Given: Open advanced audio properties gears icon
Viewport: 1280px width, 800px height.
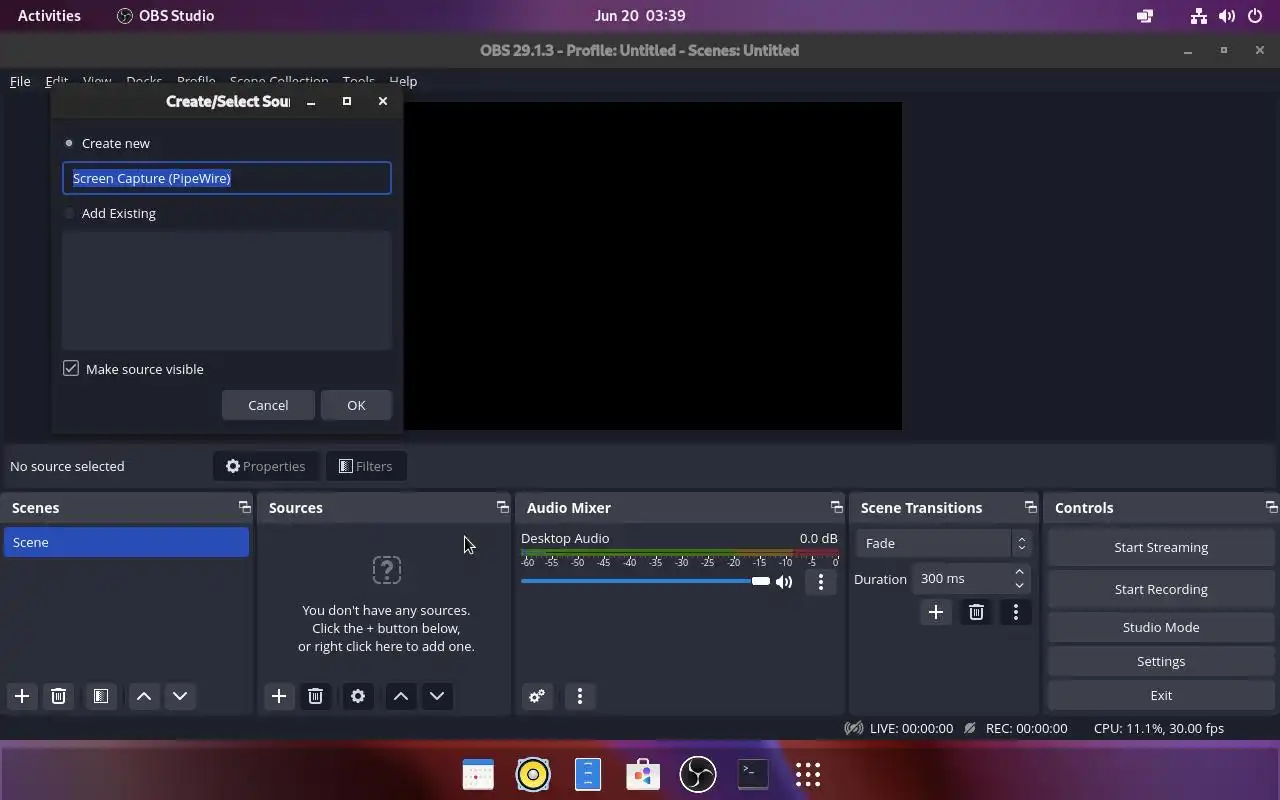Looking at the screenshot, I should tap(537, 696).
